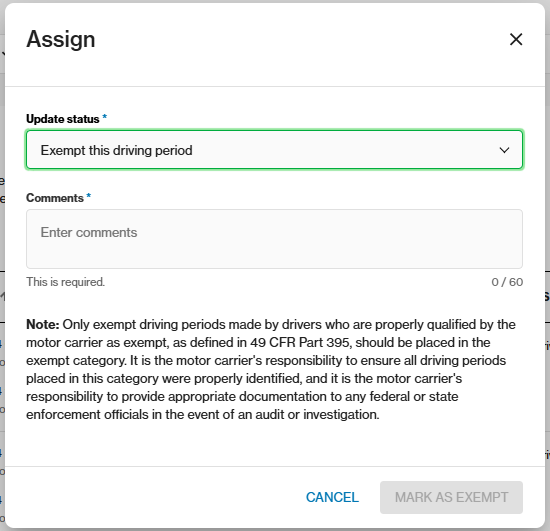This screenshot has height=531, width=550.
Task: Click the bold 'Note:' word
Action: pyautogui.click(x=43, y=324)
